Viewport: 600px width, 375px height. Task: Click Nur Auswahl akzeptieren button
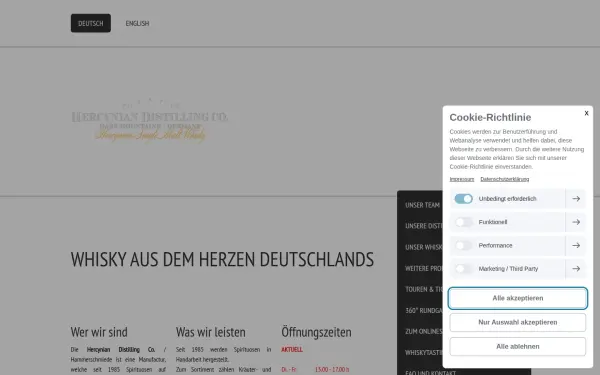tap(518, 322)
